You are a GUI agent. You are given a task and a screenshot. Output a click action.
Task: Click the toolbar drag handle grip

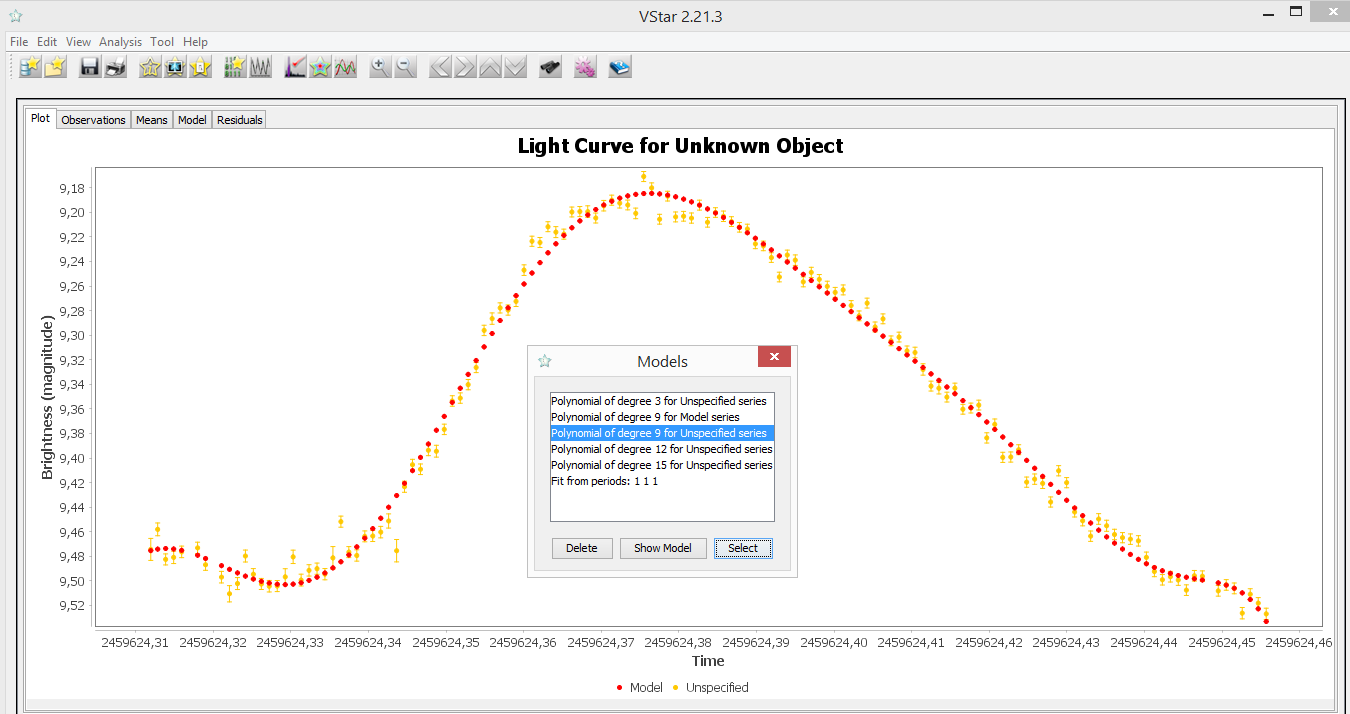[12, 67]
